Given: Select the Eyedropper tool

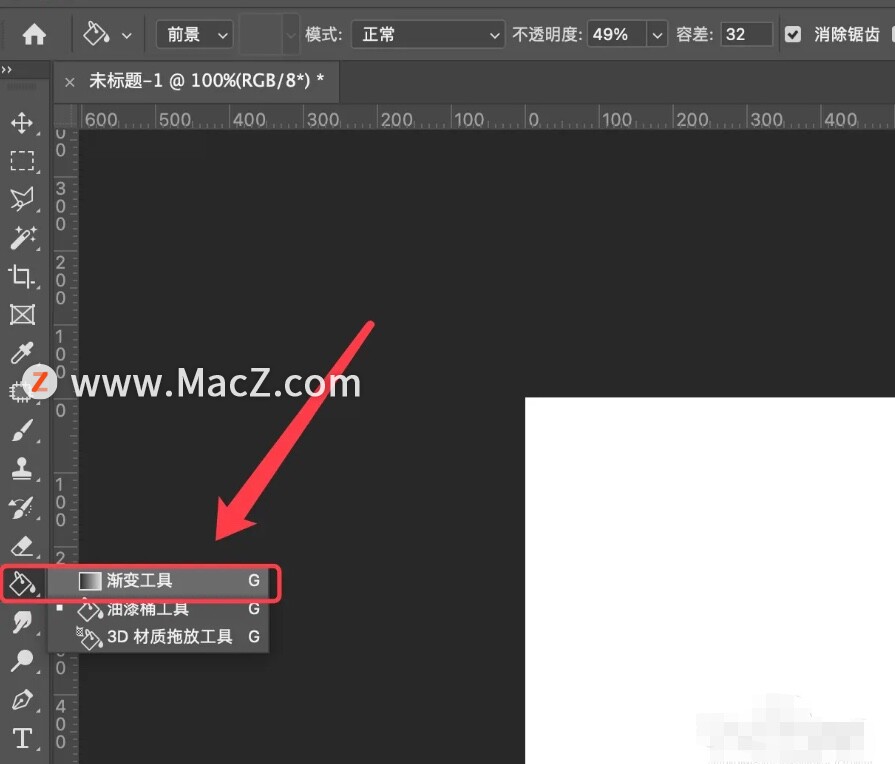Looking at the screenshot, I should (22, 353).
